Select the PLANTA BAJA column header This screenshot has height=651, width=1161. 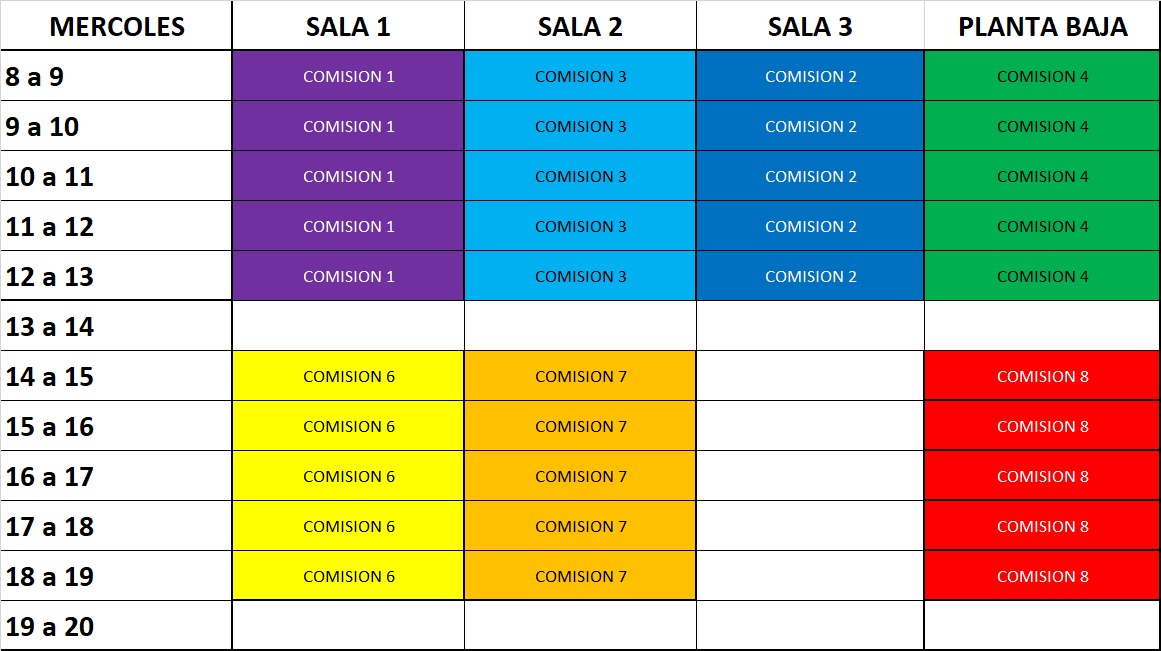coord(1042,27)
